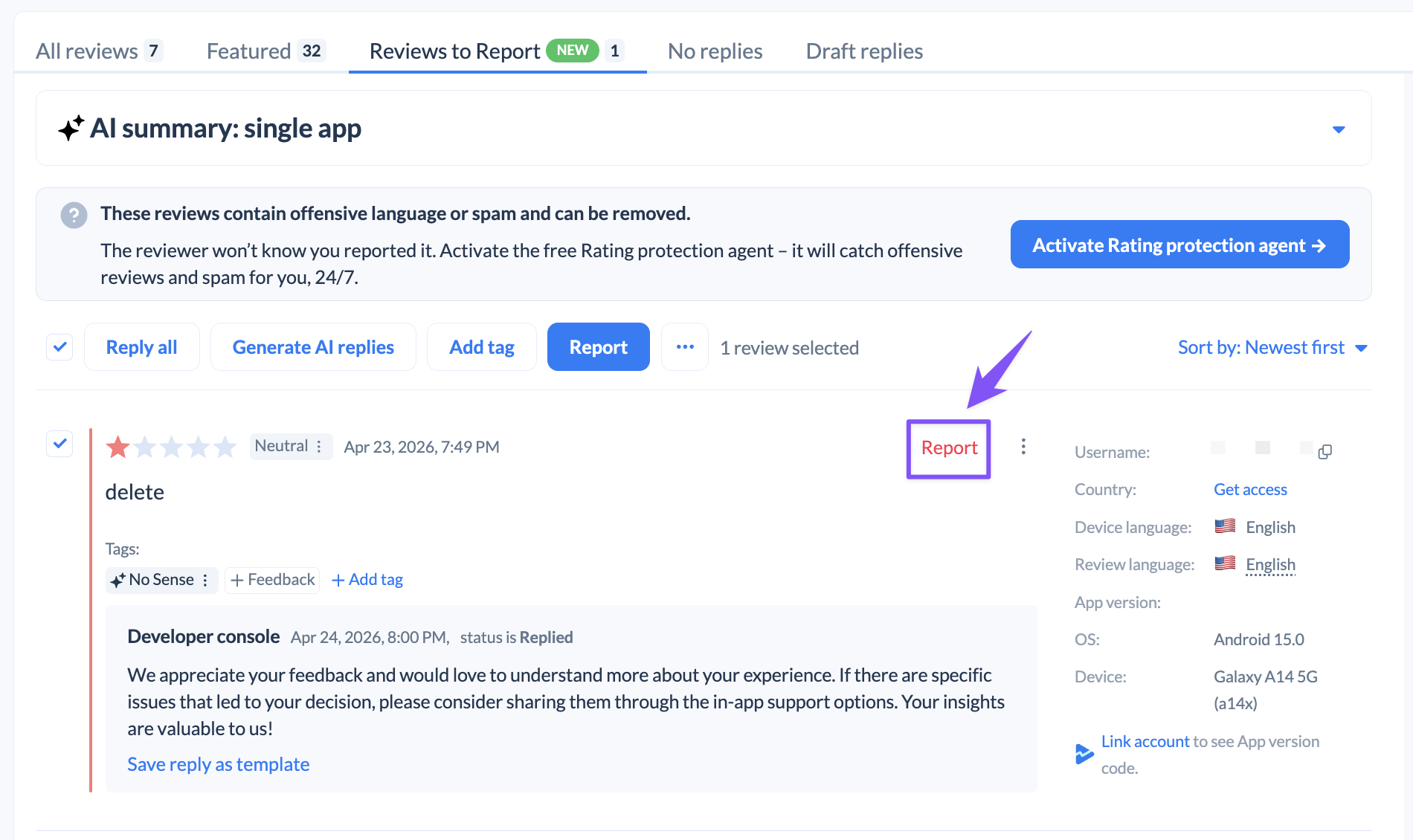Click the Galaxy A14 5G device value
This screenshot has height=840, width=1413.
(x=1266, y=690)
